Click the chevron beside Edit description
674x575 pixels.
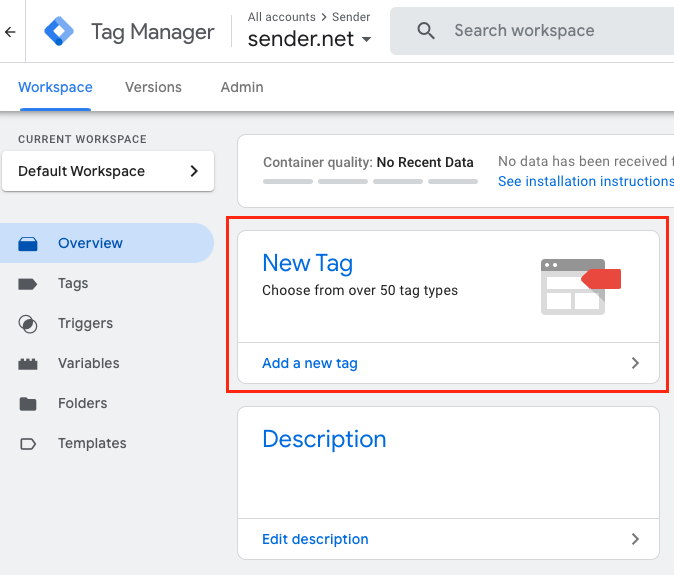635,539
